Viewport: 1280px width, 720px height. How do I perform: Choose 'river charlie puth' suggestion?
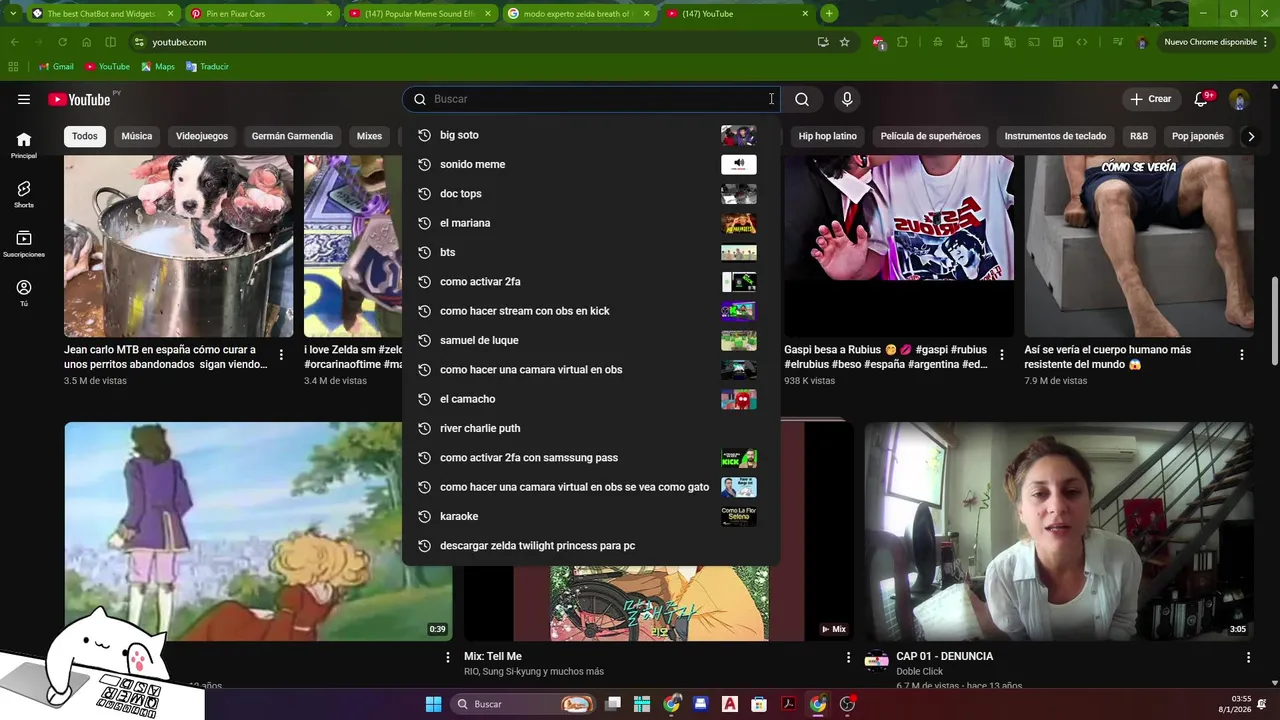[x=591, y=428]
